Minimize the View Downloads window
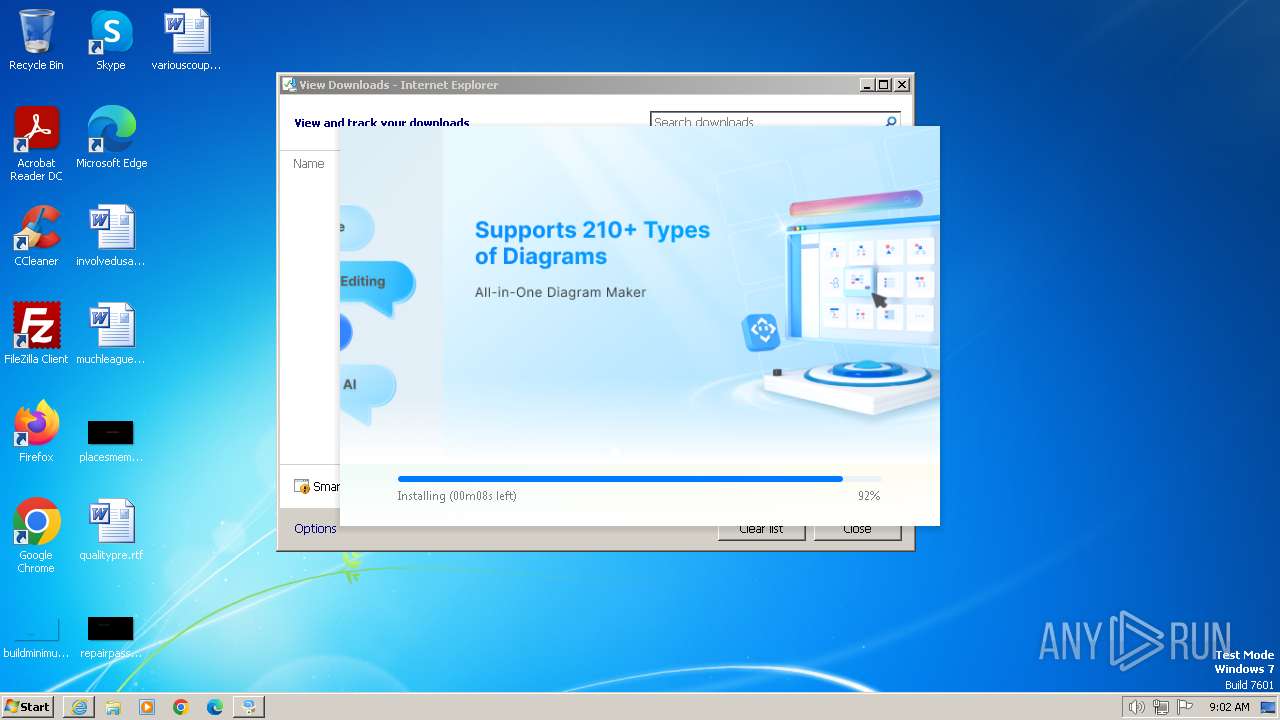The width and height of the screenshot is (1280, 720). [867, 85]
